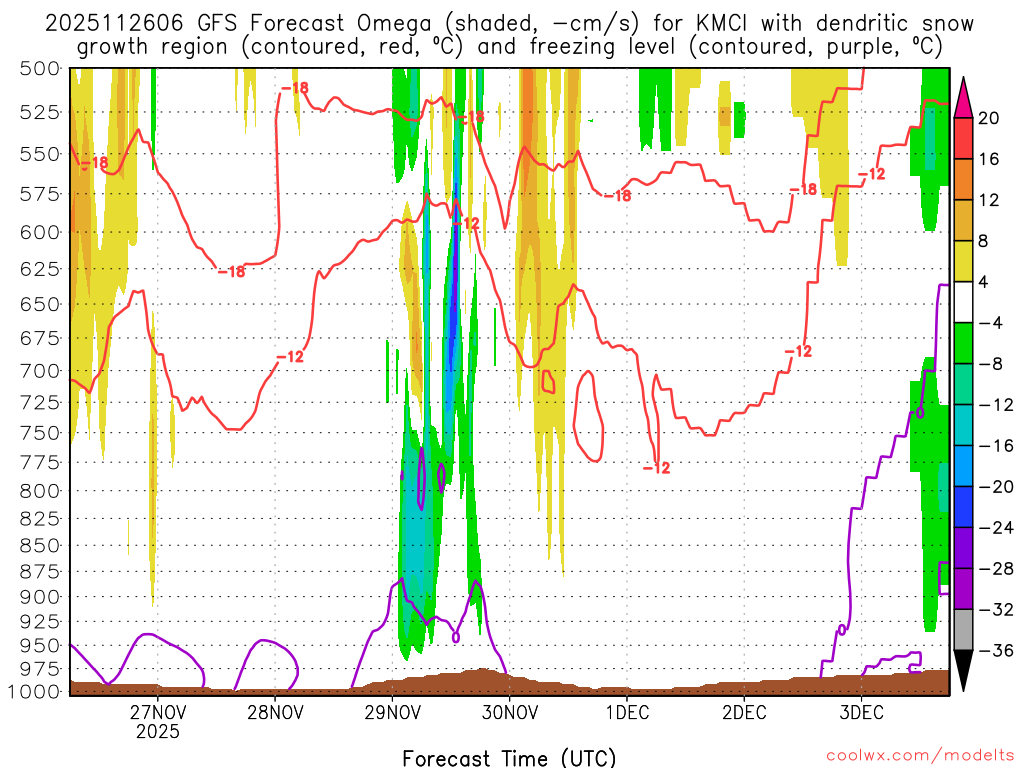Select the white -4 to 4 colorbar swatch
Viewport: 1024px width, 768px height.
point(963,302)
